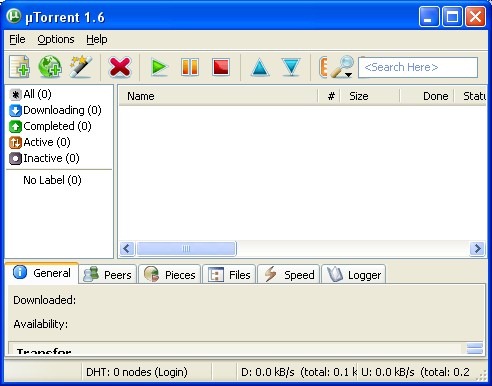This screenshot has width=492, height=386.
Task: Click the Availability: label
Action: coord(41,324)
